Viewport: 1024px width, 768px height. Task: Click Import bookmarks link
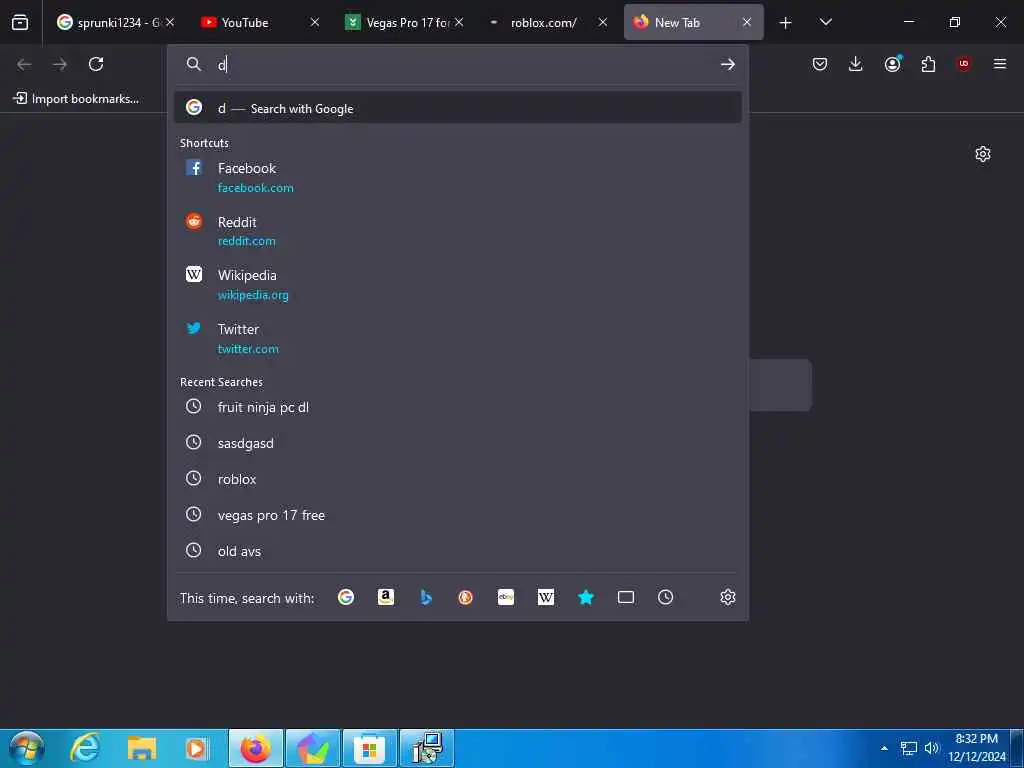[76, 99]
